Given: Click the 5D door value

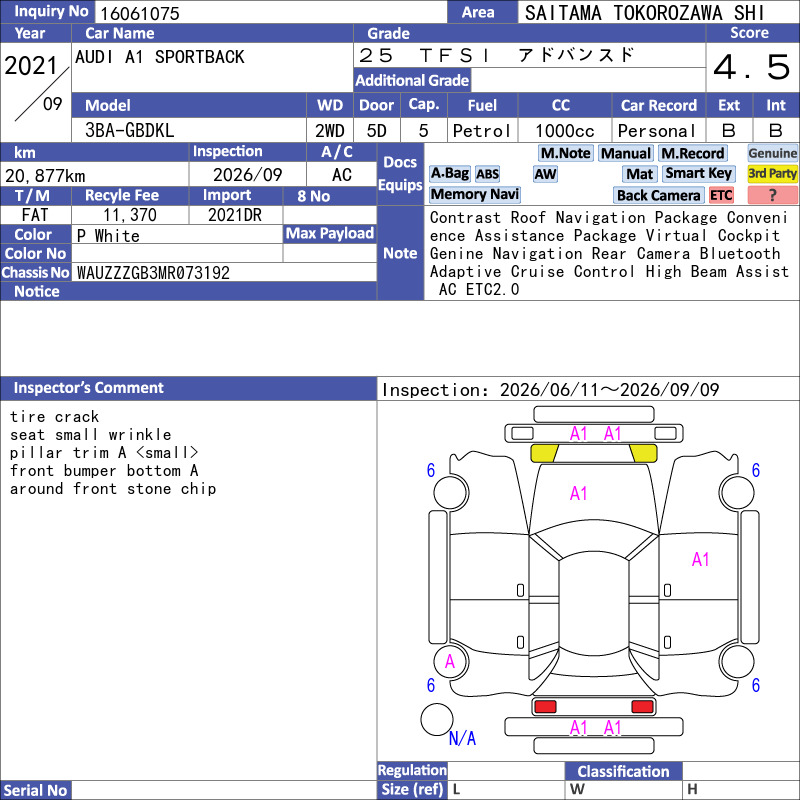Looking at the screenshot, I should click(377, 131).
